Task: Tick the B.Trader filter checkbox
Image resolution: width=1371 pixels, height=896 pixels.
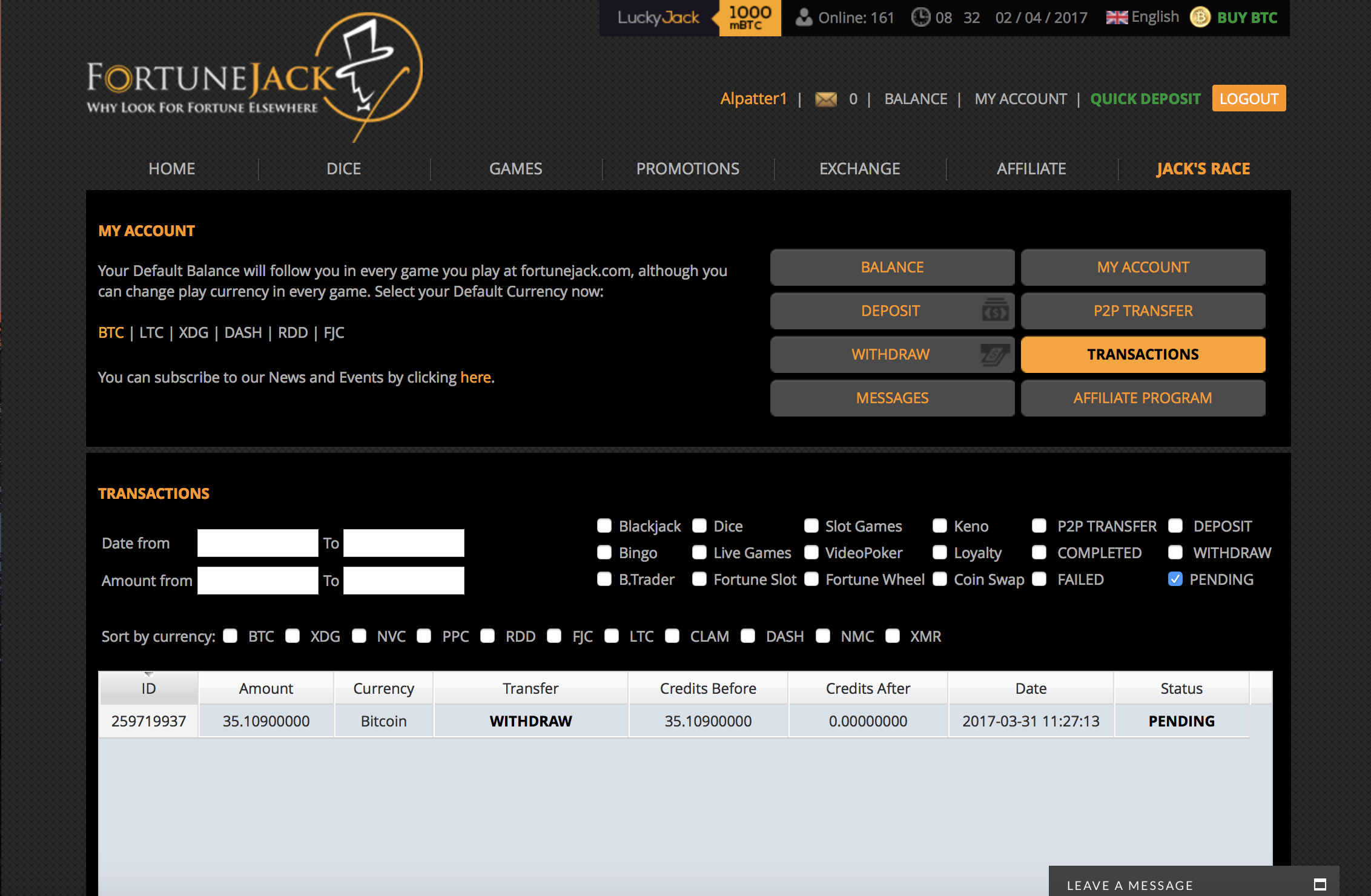Action: coord(604,579)
